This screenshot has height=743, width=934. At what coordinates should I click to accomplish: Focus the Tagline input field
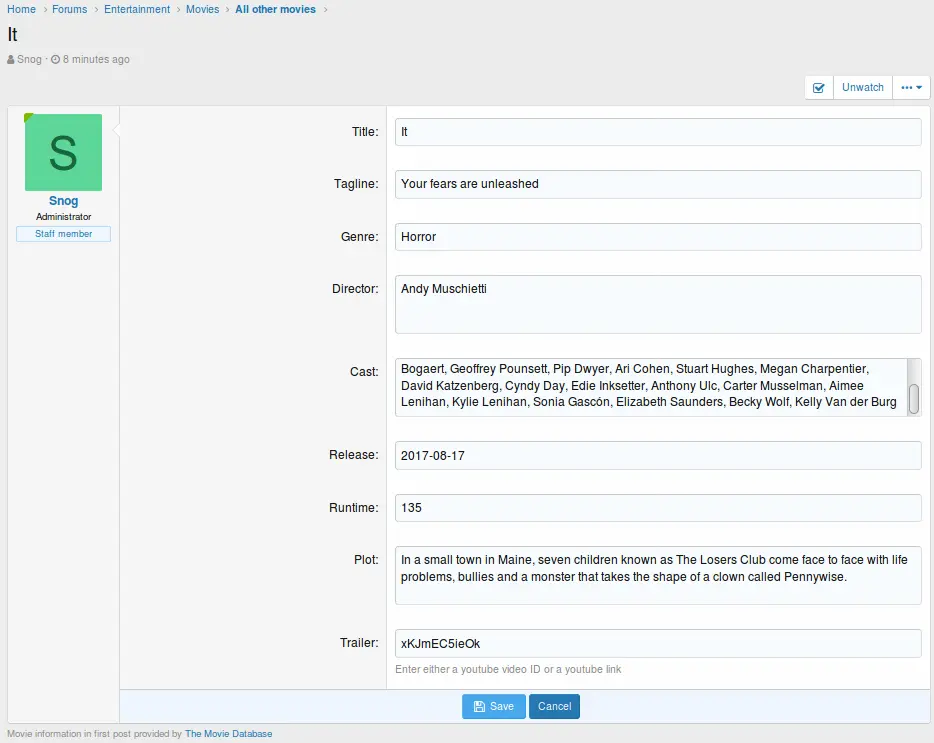[657, 184]
